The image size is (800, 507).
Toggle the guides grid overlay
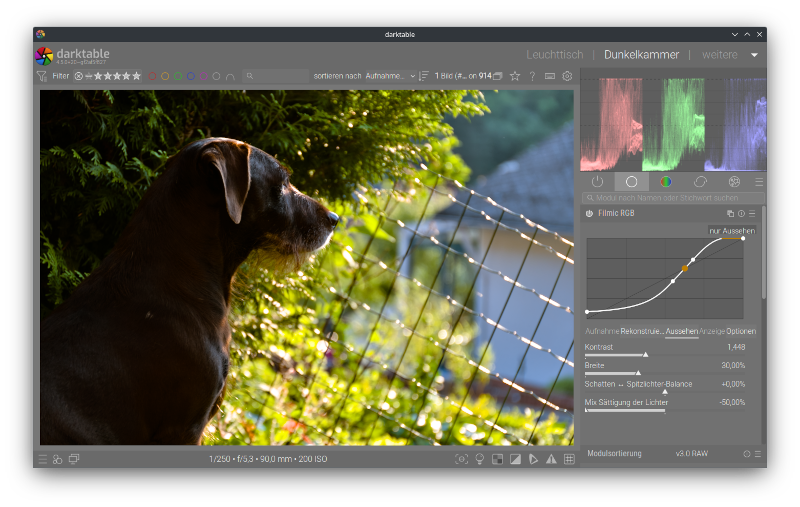[569, 459]
